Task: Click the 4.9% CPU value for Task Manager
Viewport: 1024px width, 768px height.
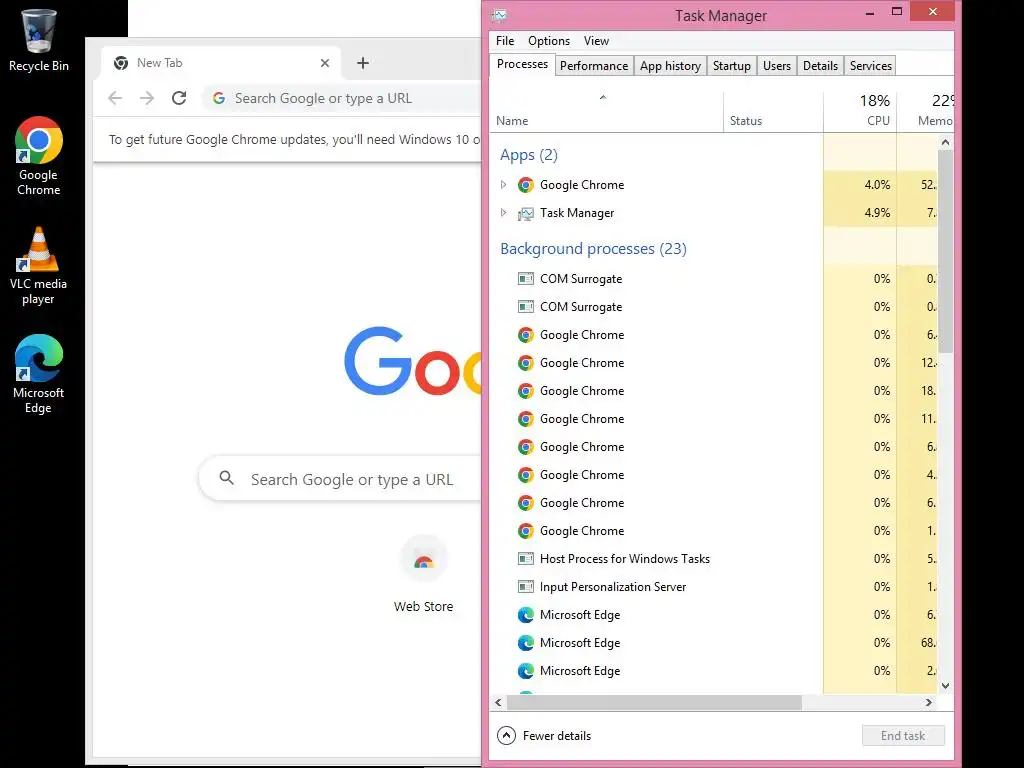Action: 877,213
